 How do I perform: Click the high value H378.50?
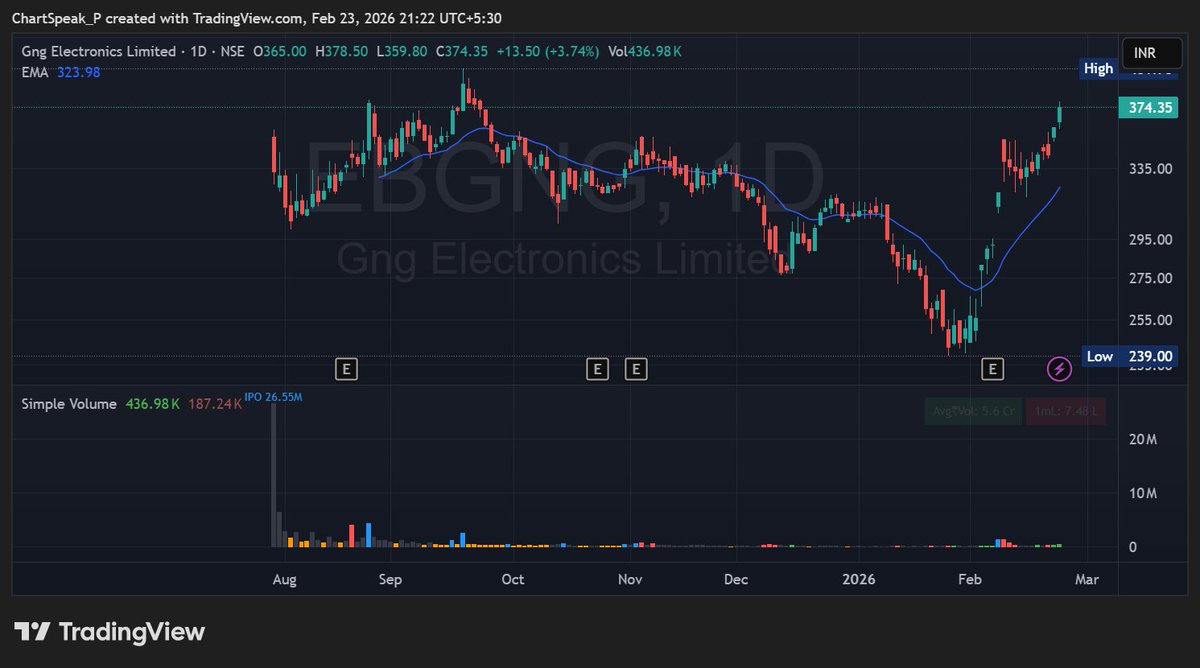click(x=342, y=52)
